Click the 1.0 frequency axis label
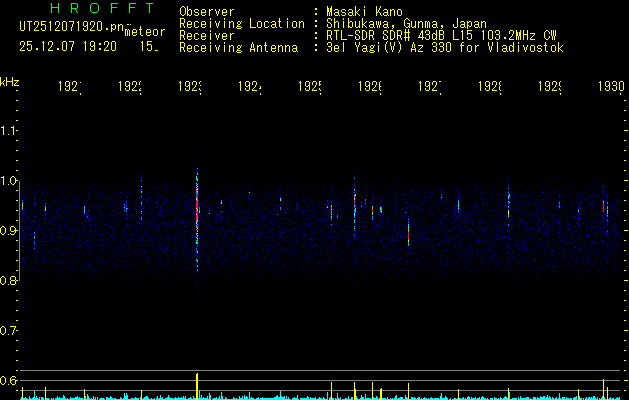The height and width of the screenshot is (400, 629). pos(8,181)
